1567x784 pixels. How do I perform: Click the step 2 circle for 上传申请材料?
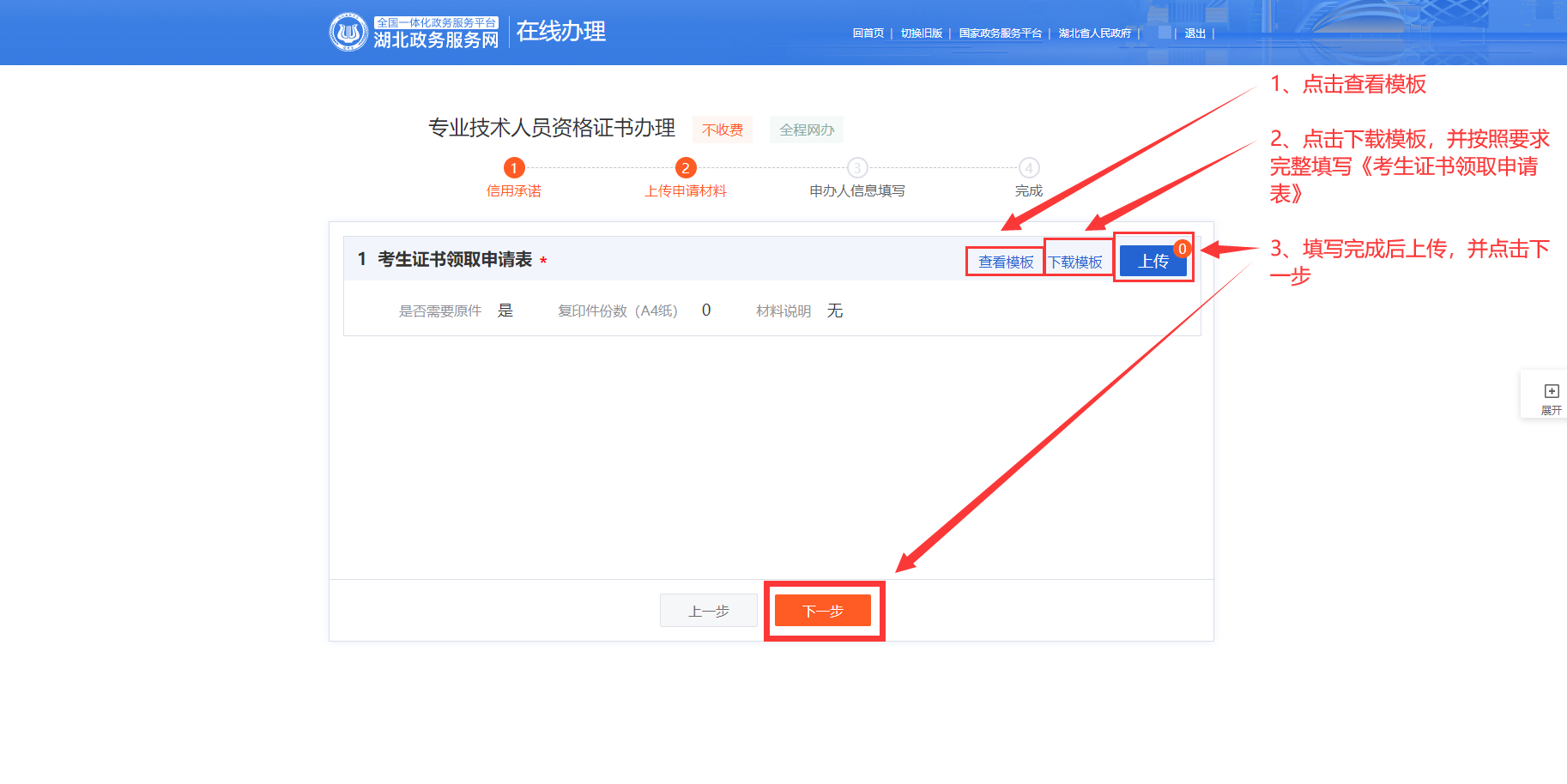pos(686,168)
